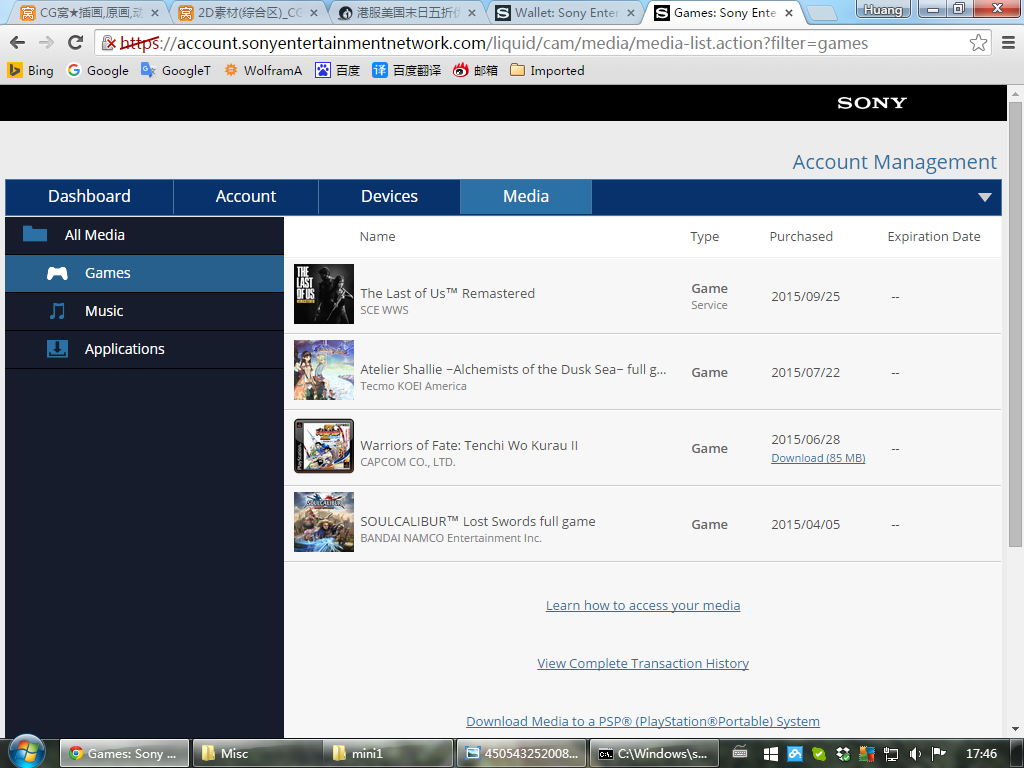Switch to the Dashboard tab
Viewport: 1024px width, 768px height.
[89, 197]
